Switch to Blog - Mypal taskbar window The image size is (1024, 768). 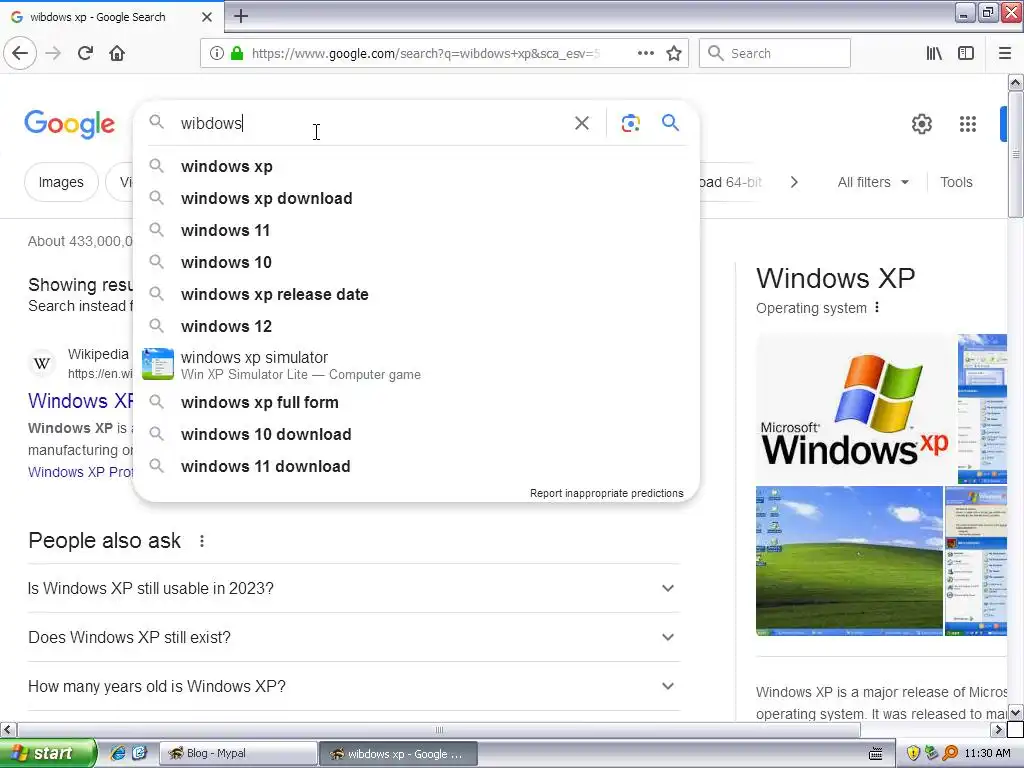pos(238,754)
